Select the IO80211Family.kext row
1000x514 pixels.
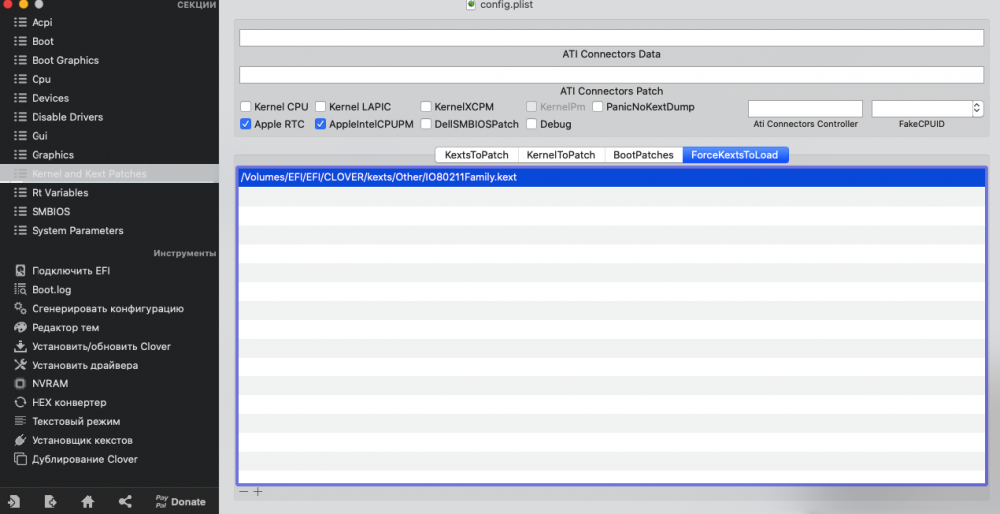pos(612,177)
